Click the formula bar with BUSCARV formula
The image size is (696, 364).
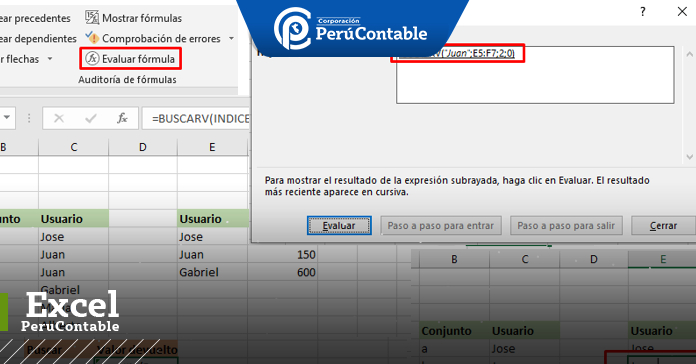point(196,119)
